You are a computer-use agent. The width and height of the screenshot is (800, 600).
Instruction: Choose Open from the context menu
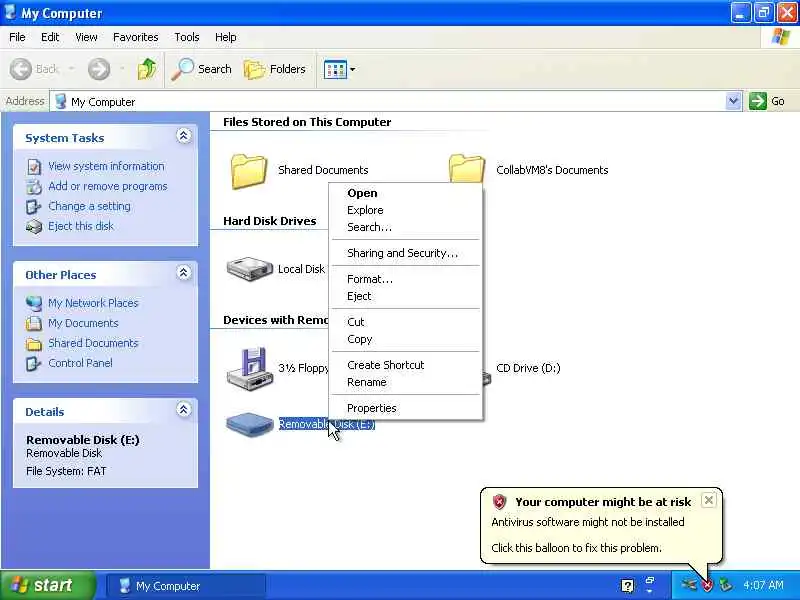click(x=406, y=193)
